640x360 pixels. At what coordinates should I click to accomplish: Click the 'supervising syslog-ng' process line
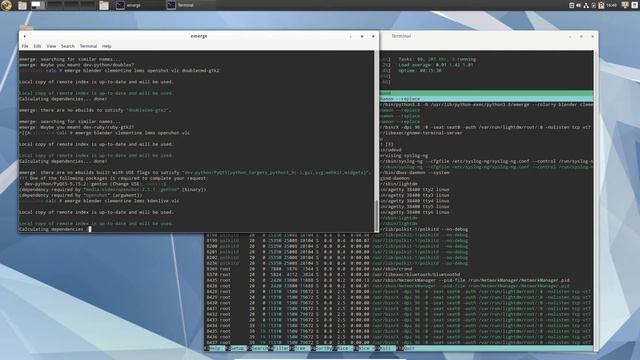pyautogui.click(x=404, y=156)
